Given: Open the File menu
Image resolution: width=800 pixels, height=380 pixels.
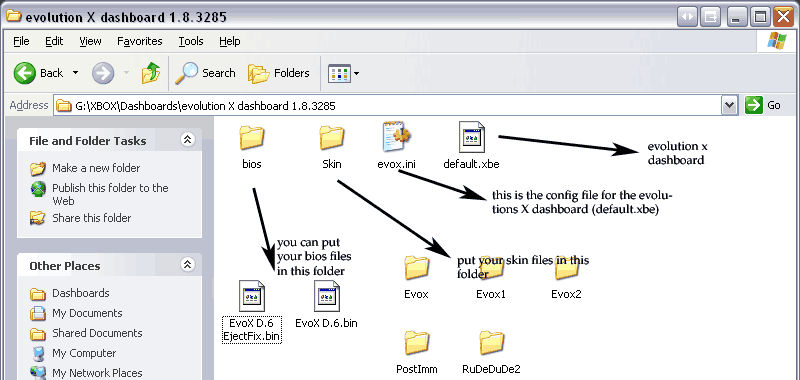Looking at the screenshot, I should click(21, 41).
